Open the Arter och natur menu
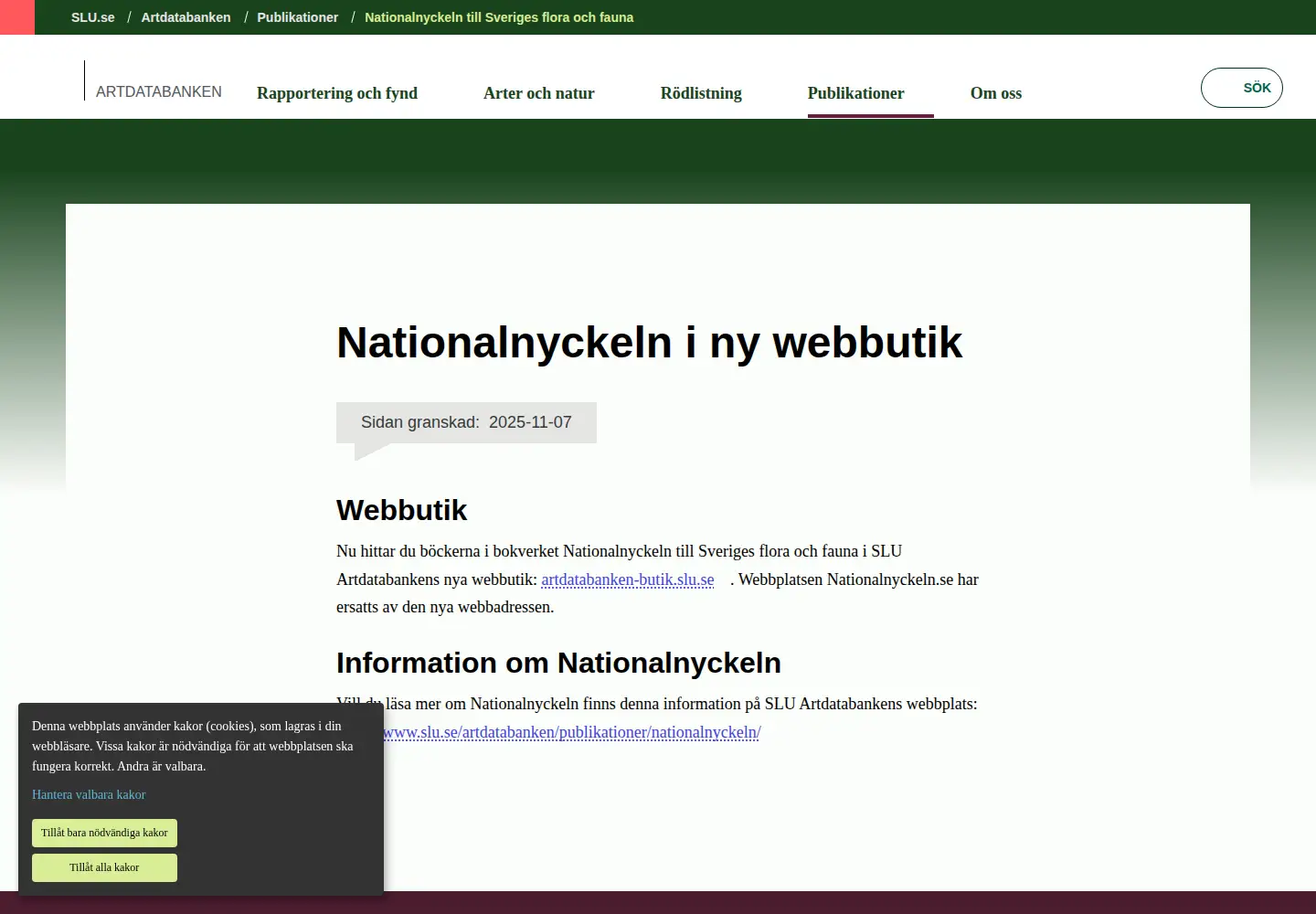1316x914 pixels. tap(539, 93)
